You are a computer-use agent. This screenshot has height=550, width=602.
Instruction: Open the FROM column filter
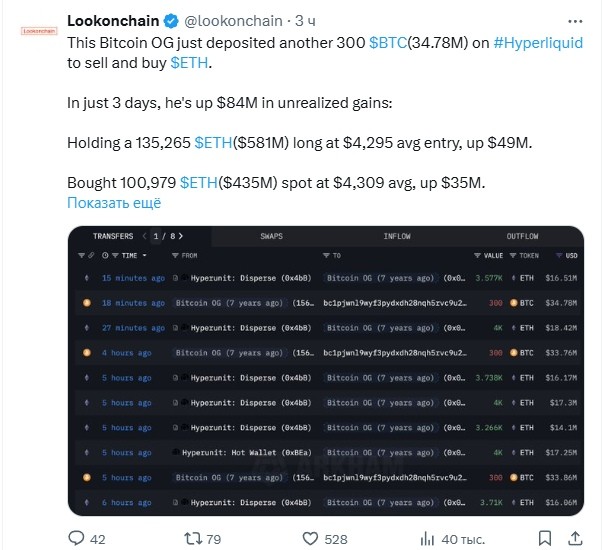[185, 256]
